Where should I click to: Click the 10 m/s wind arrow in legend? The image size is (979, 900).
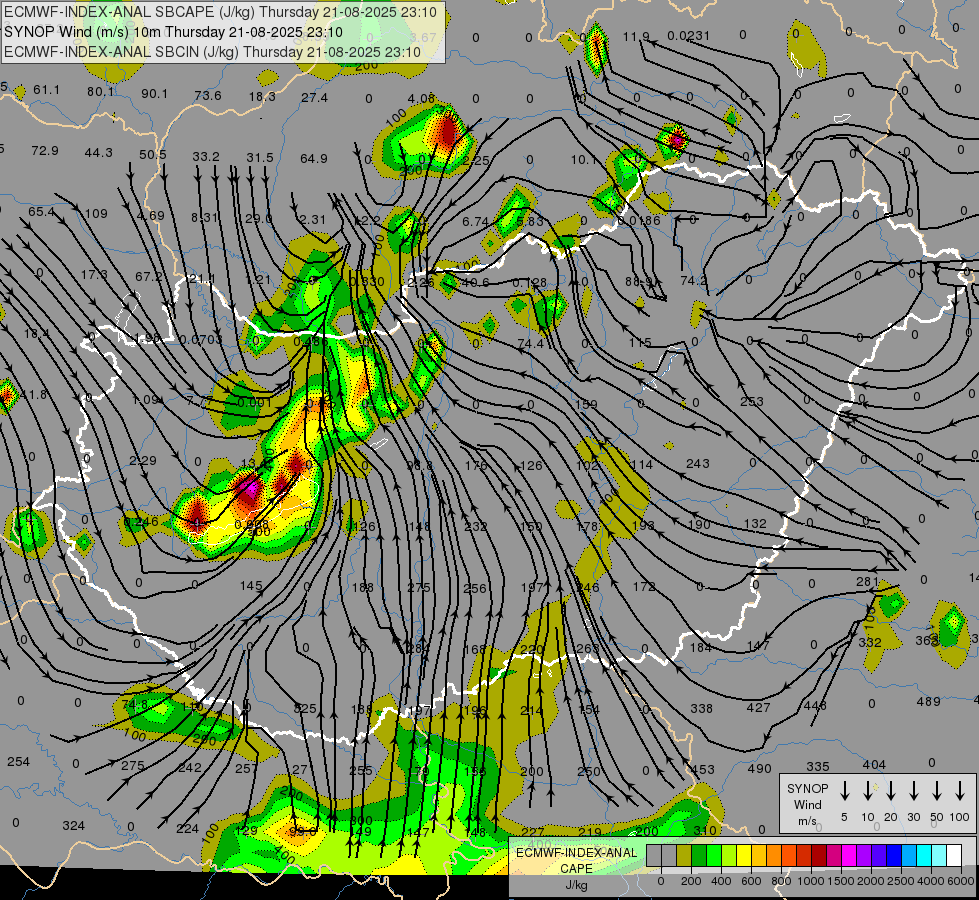[x=868, y=791]
